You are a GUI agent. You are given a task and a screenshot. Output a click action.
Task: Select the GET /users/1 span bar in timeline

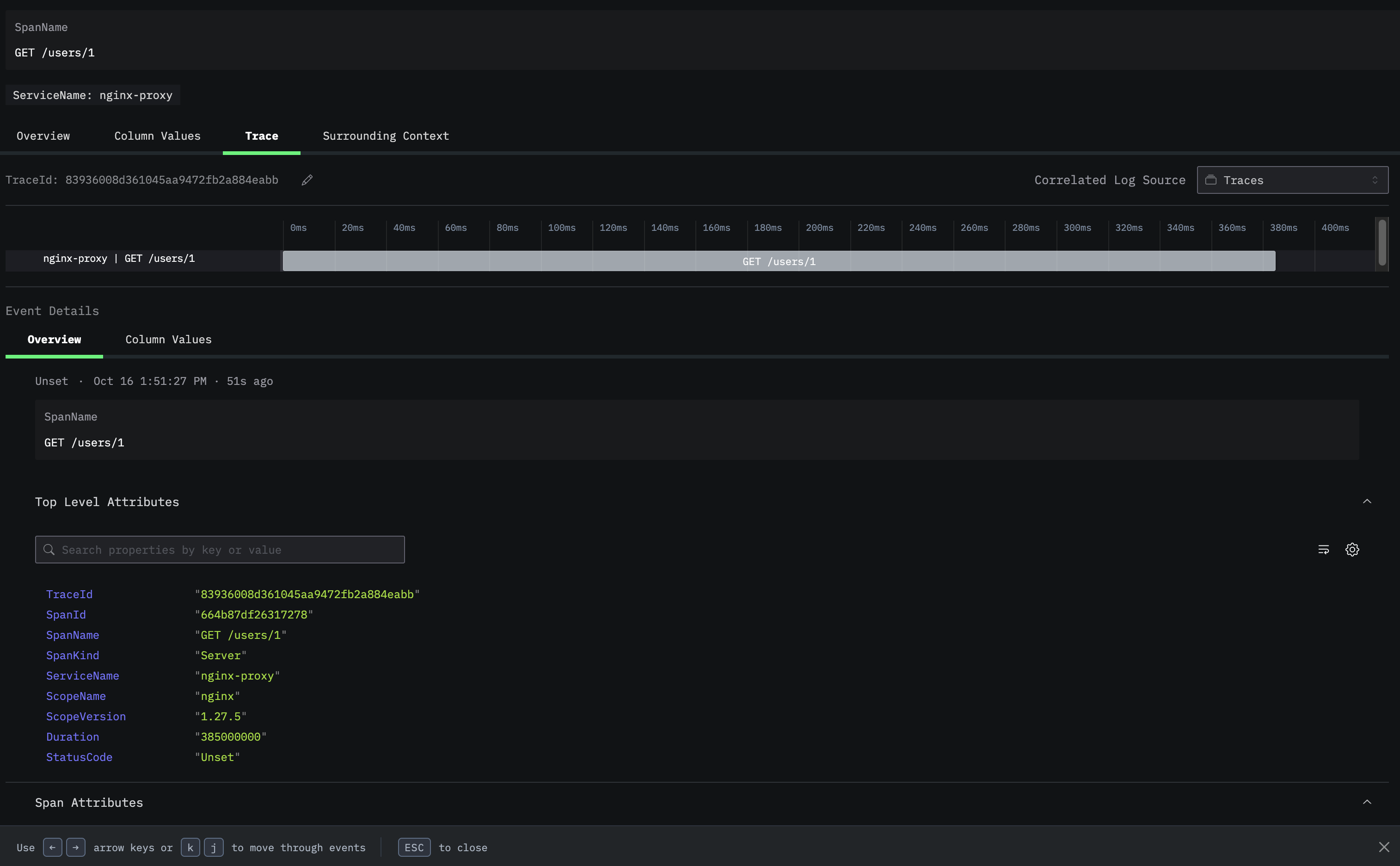779,261
